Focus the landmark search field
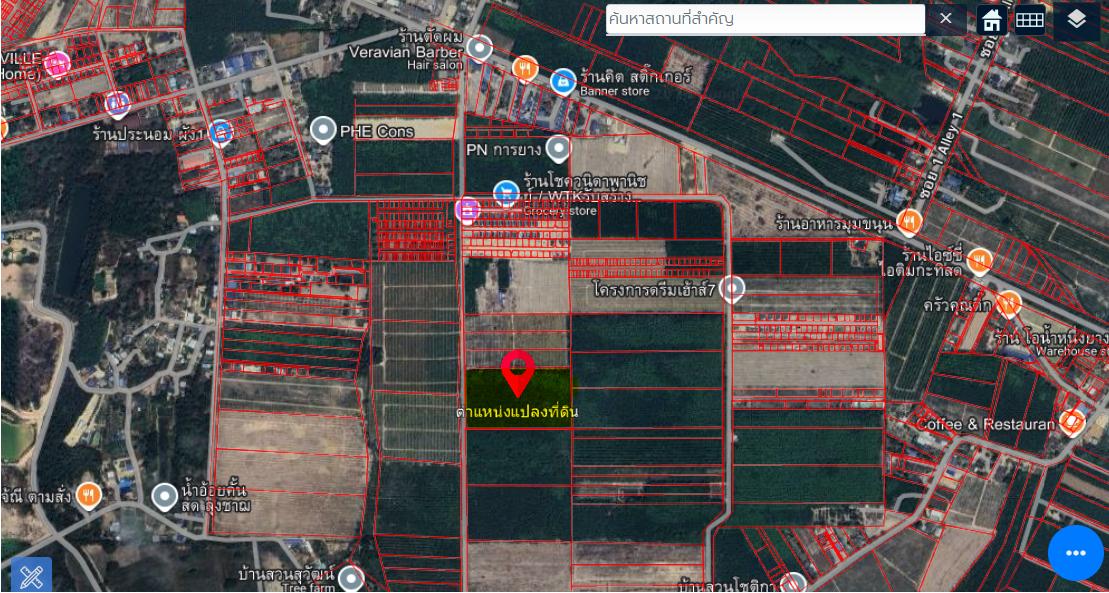This screenshot has height=593, width=1109. [765, 19]
